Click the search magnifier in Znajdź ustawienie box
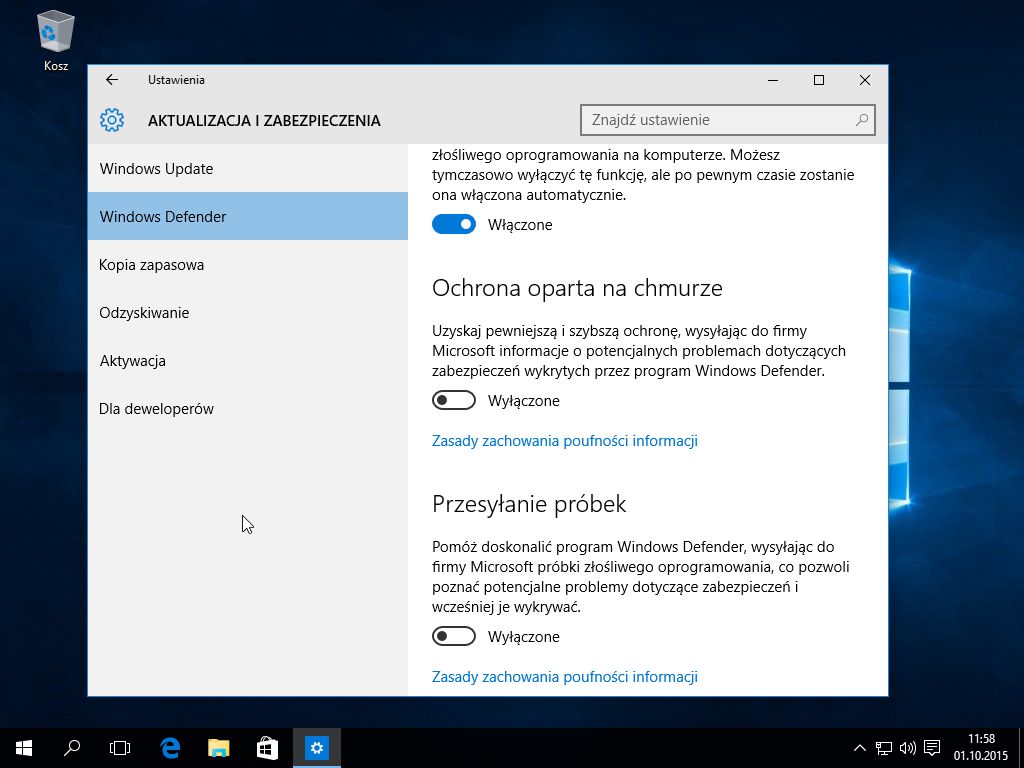This screenshot has height=768, width=1024. pos(862,120)
